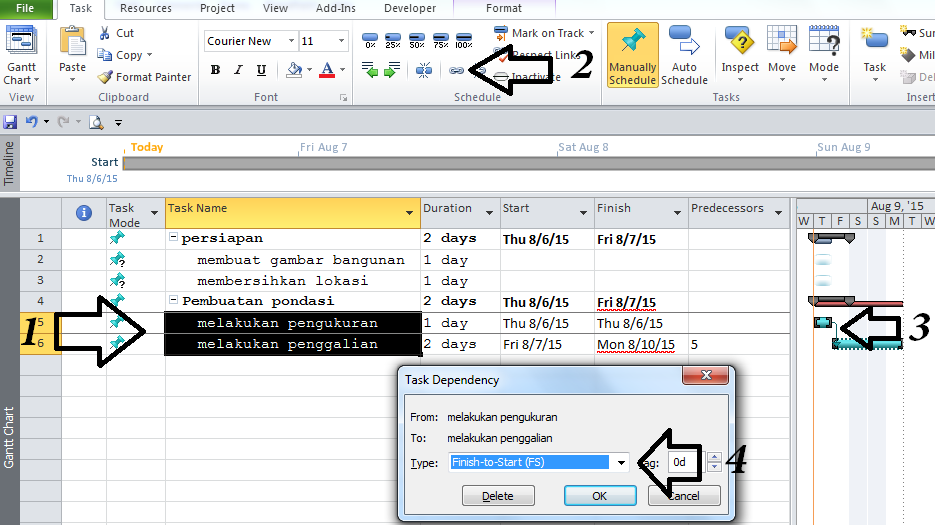The height and width of the screenshot is (525, 935).
Task: Toggle Manually Schedule mode
Action: (x=633, y=55)
